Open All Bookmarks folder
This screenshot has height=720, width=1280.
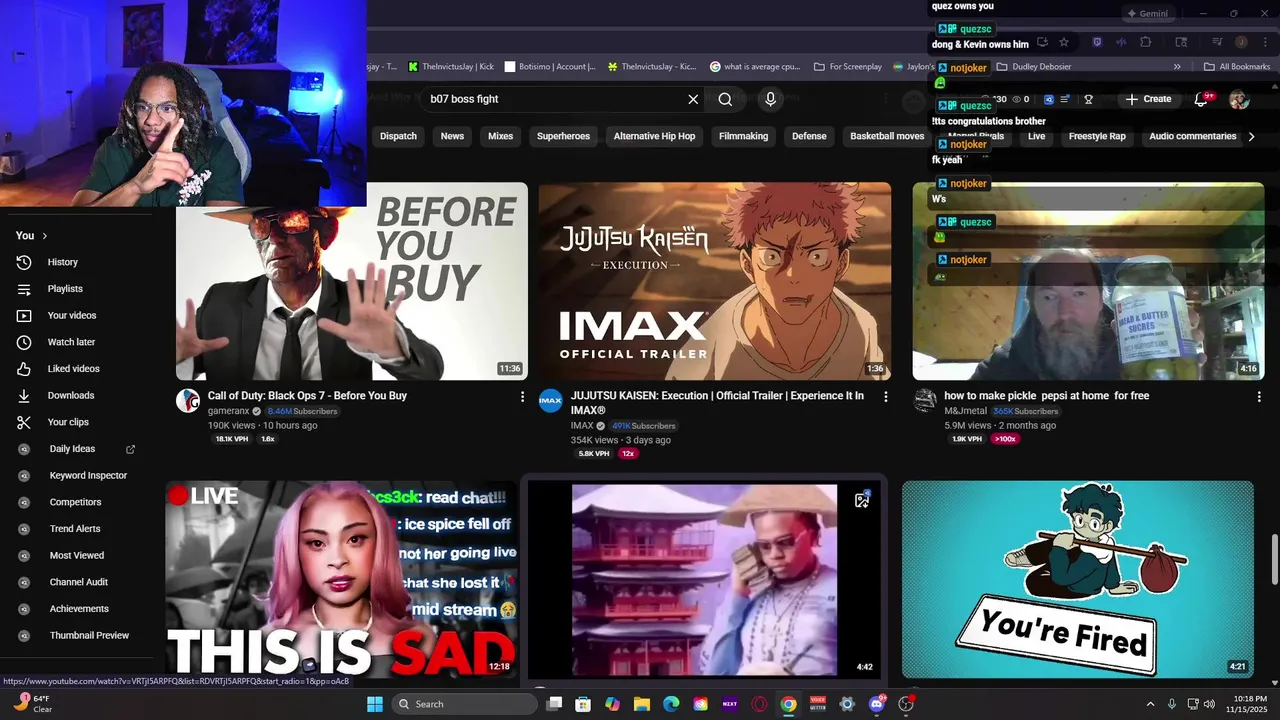1237,67
